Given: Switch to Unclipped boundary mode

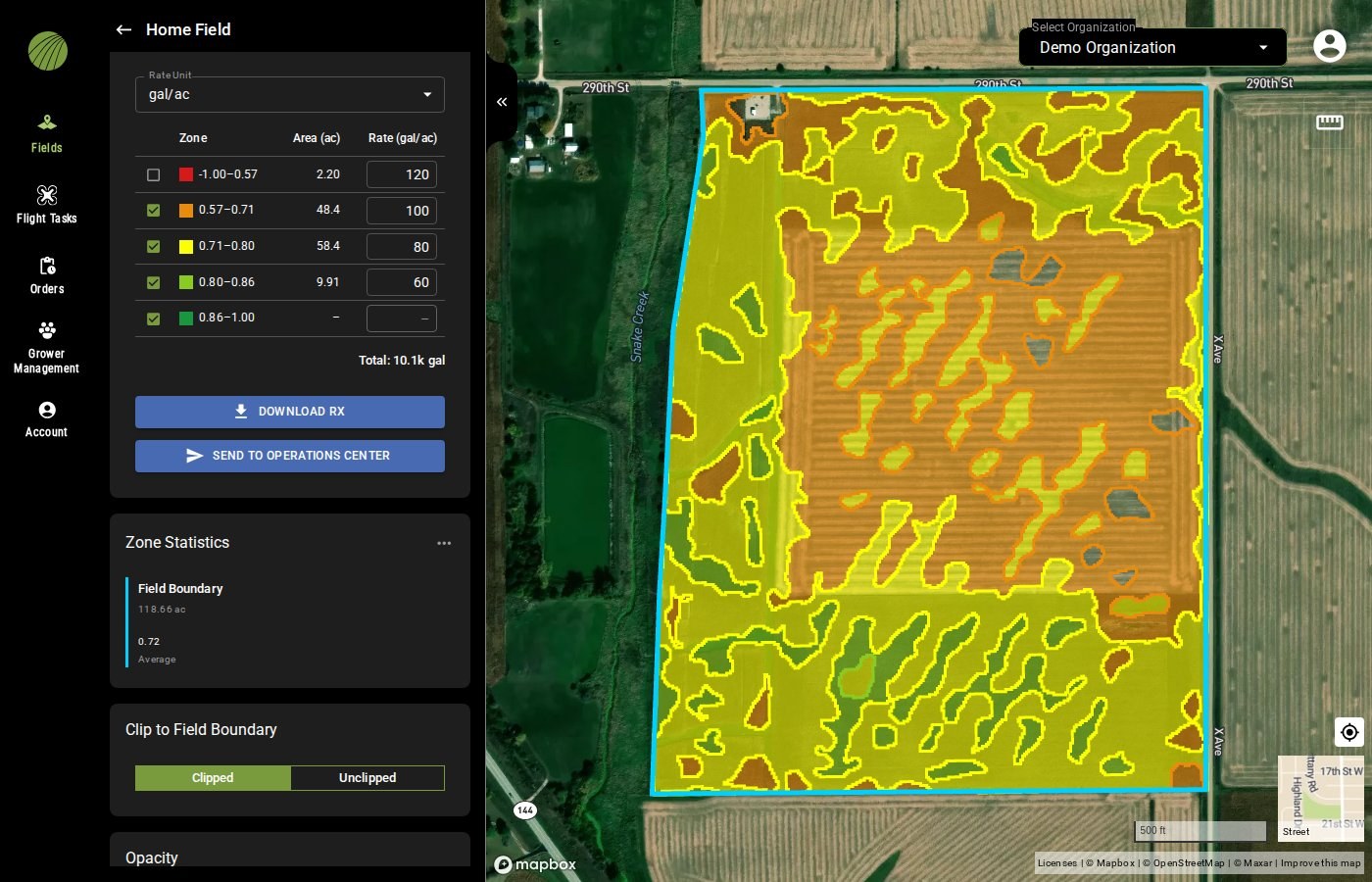Looking at the screenshot, I should pyautogui.click(x=367, y=778).
